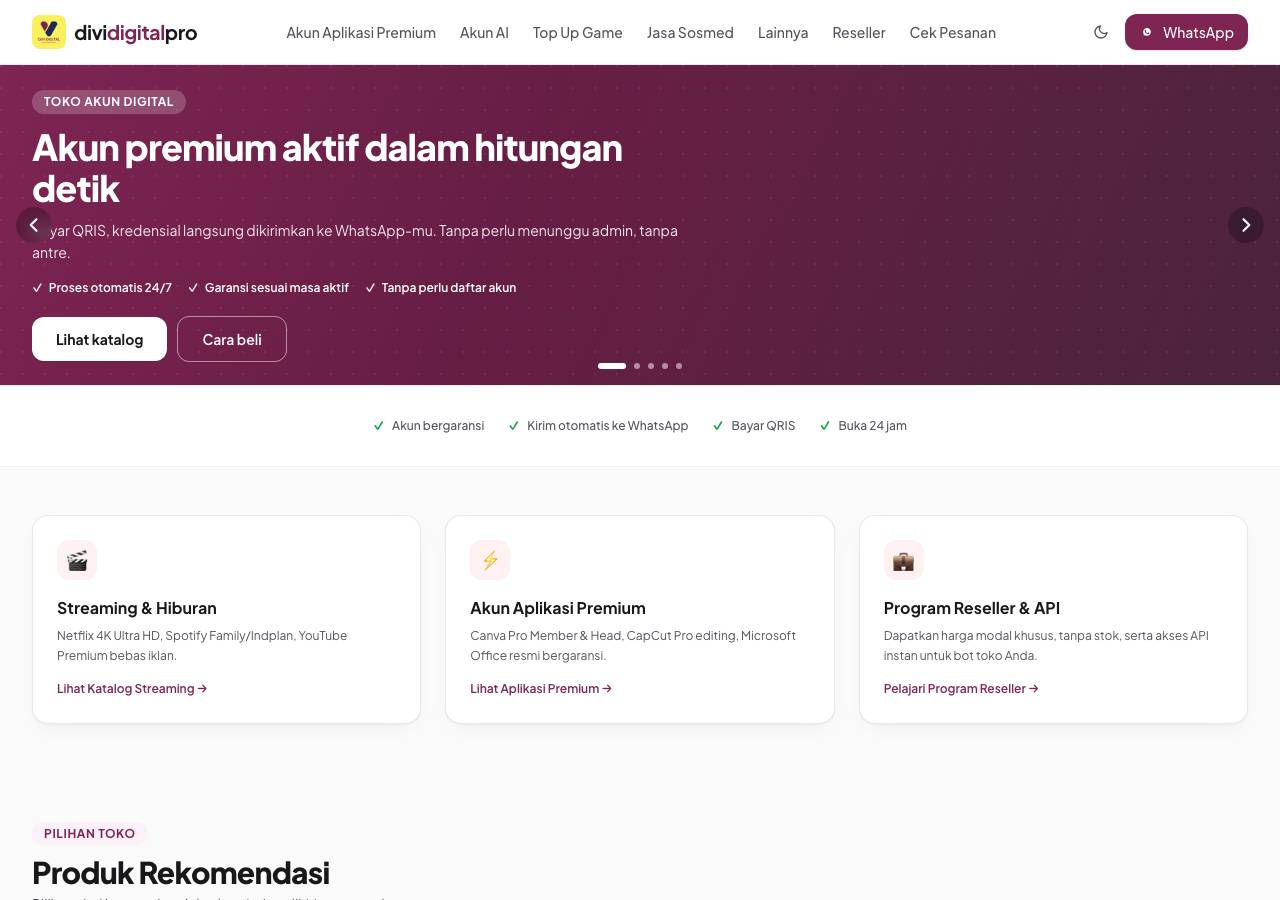Viewport: 1280px width, 900px height.
Task: Open Lihat Aplikasi Premium link
Action: click(x=541, y=688)
